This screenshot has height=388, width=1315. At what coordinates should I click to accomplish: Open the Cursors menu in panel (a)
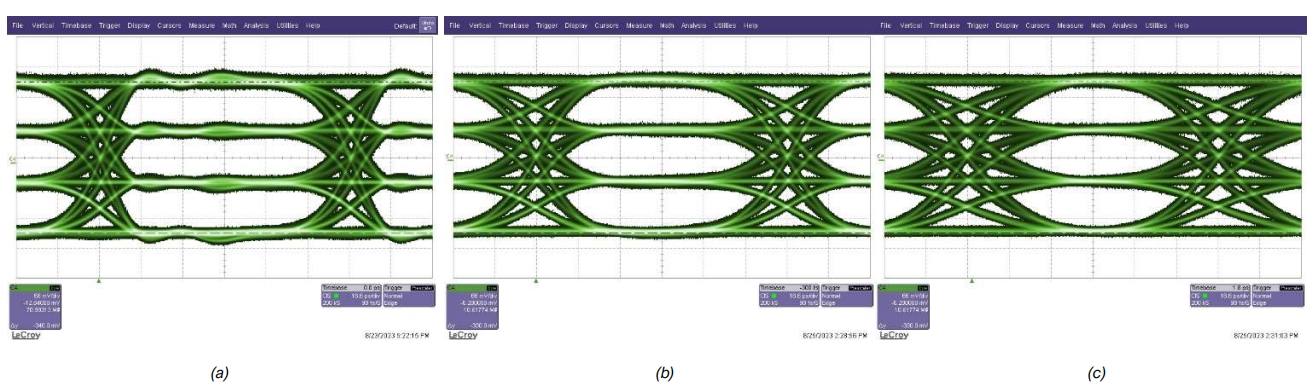pyautogui.click(x=169, y=24)
